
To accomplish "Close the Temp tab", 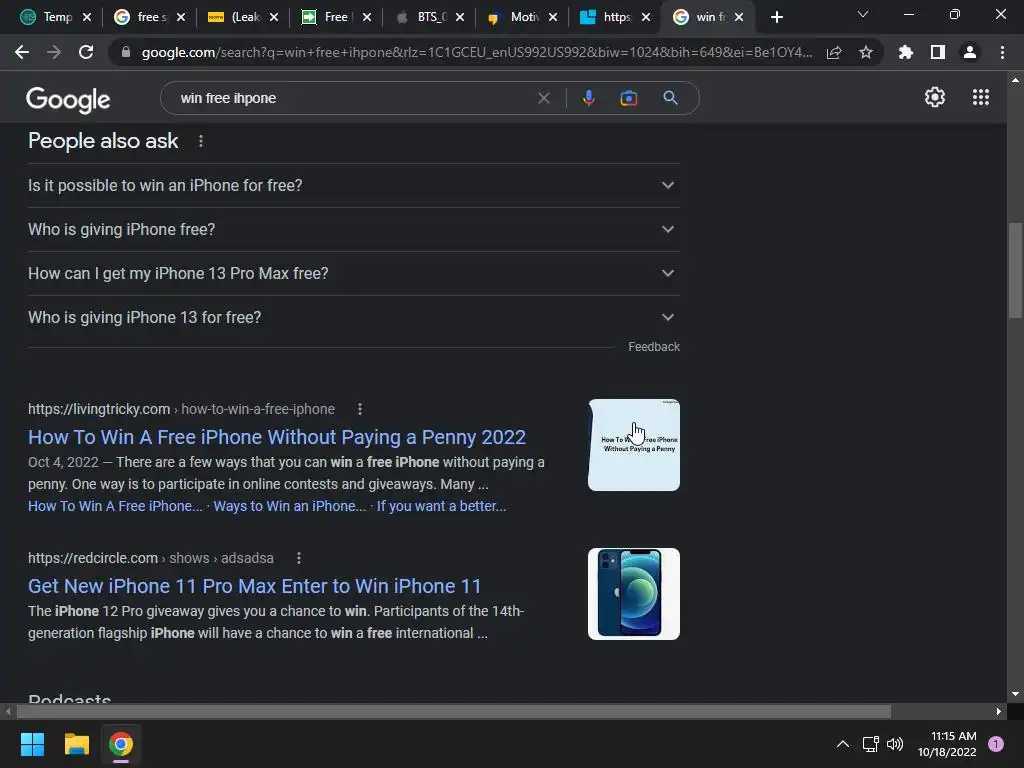I will click(x=87, y=17).
